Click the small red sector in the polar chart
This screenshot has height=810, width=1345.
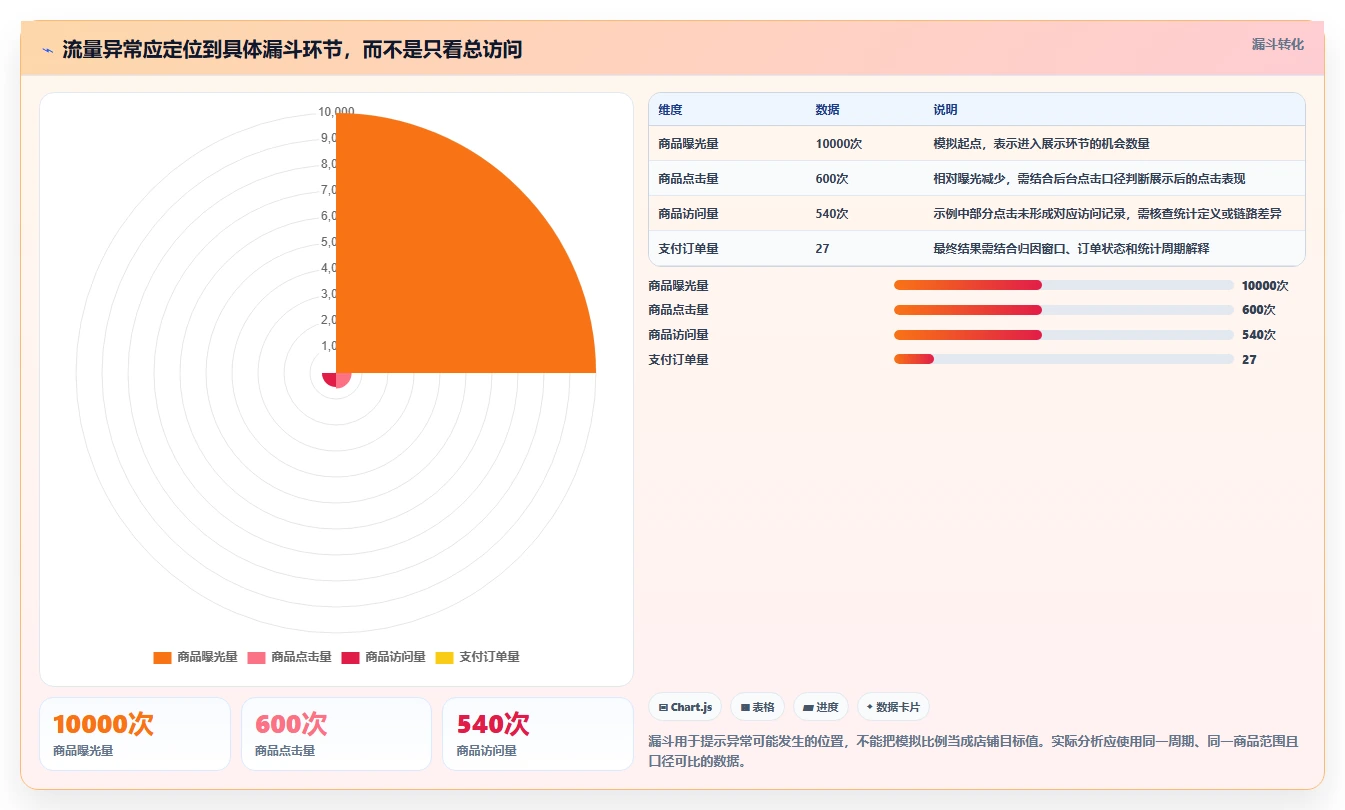pos(330,379)
